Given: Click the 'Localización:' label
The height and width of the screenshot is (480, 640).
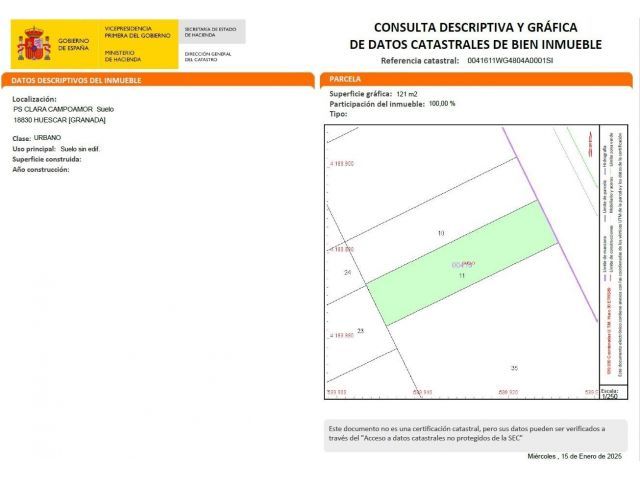Looking at the screenshot, I should (34, 99).
